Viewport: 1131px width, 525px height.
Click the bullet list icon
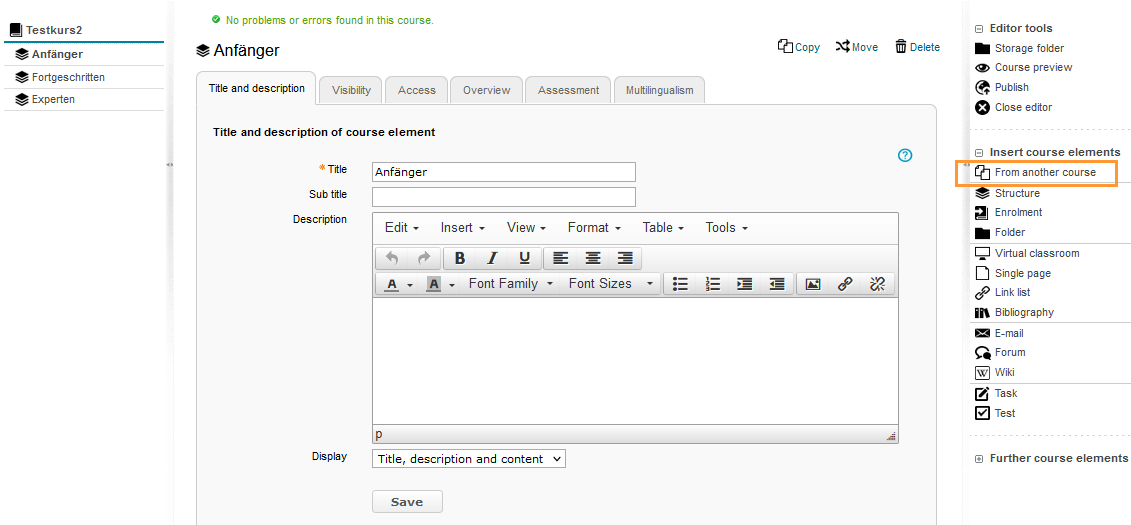pyautogui.click(x=680, y=284)
